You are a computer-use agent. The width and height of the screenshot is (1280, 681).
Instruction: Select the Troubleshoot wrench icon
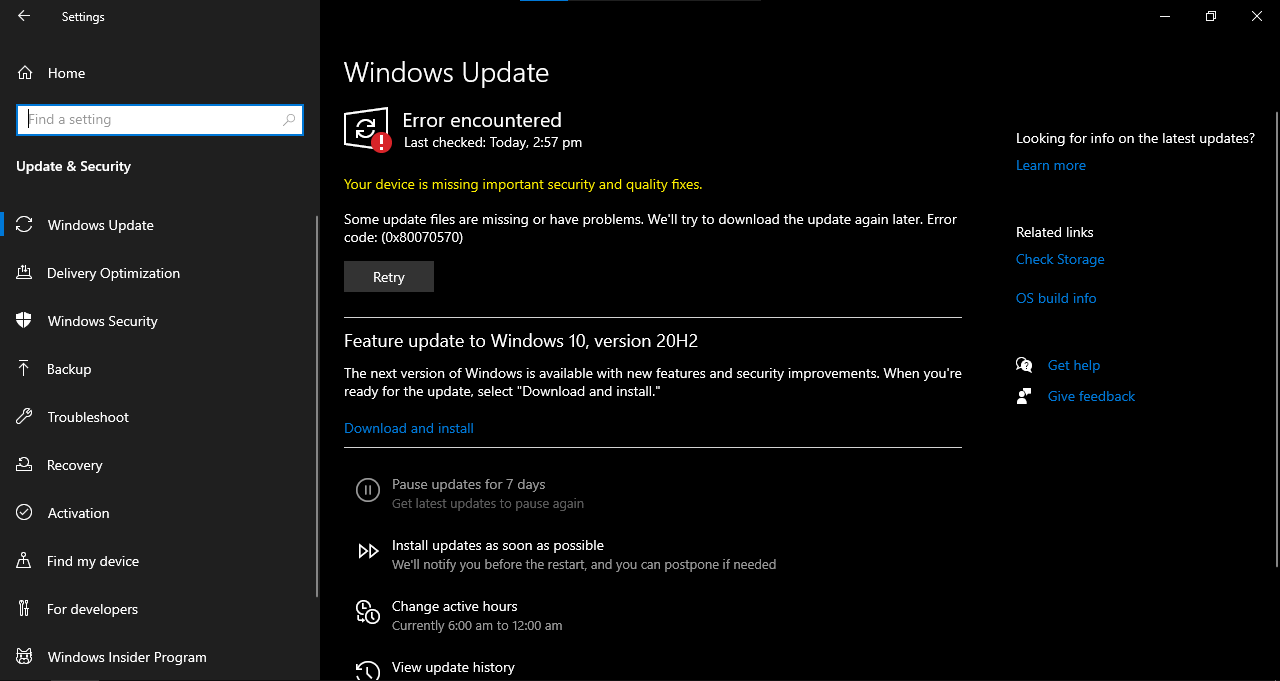(25, 417)
